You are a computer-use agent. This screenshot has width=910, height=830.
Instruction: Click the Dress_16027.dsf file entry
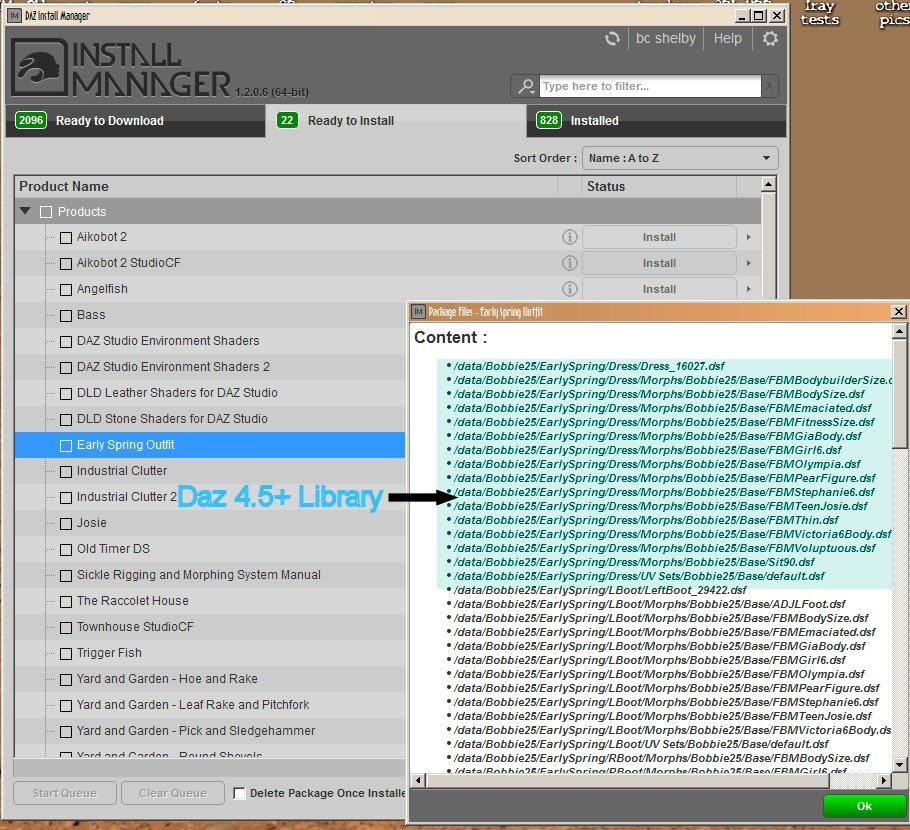(589, 366)
